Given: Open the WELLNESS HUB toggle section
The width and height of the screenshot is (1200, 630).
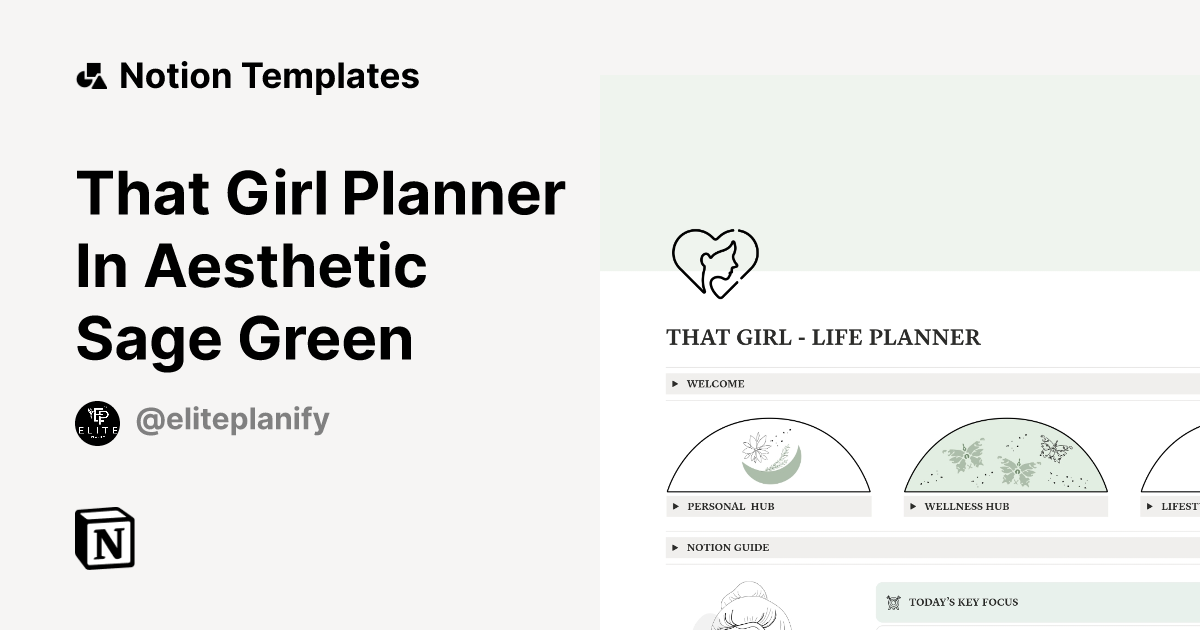Looking at the screenshot, I should point(965,506).
